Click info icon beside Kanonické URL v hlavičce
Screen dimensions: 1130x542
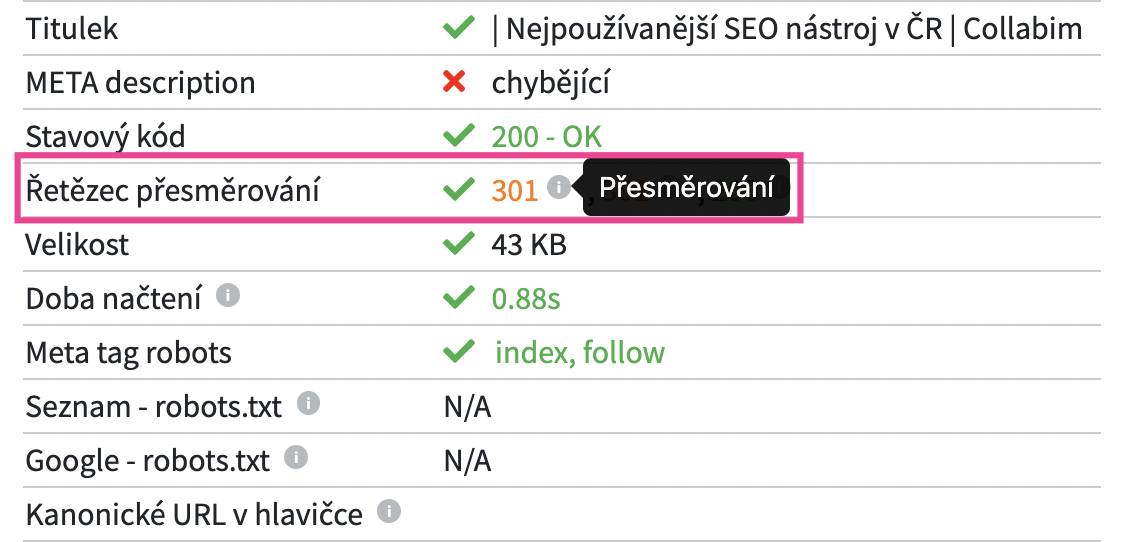point(388,512)
